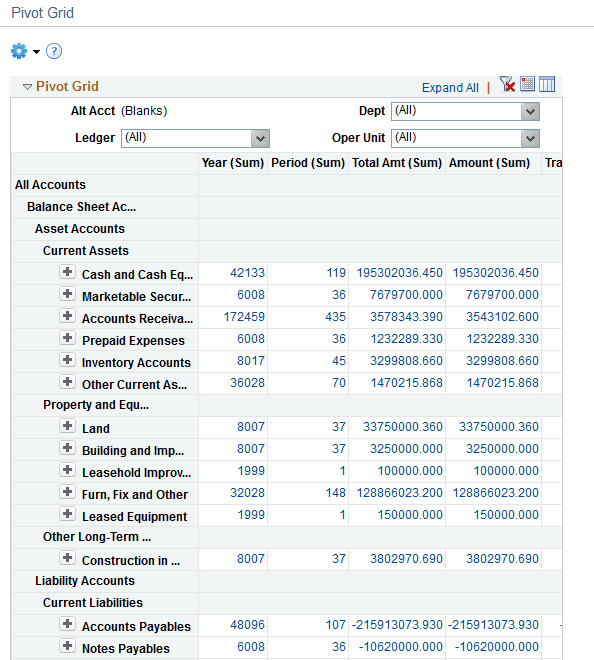This screenshot has width=594, height=660.
Task: Select the Other Long-Term ... row
Action: (97, 537)
